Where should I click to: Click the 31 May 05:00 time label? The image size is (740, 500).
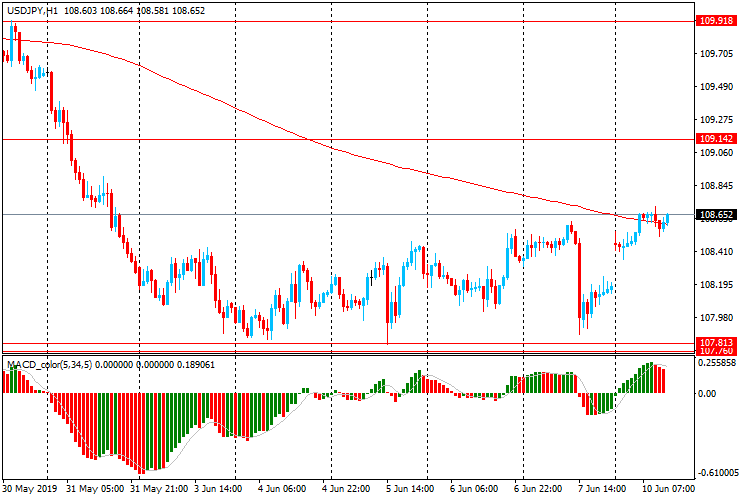(95, 488)
